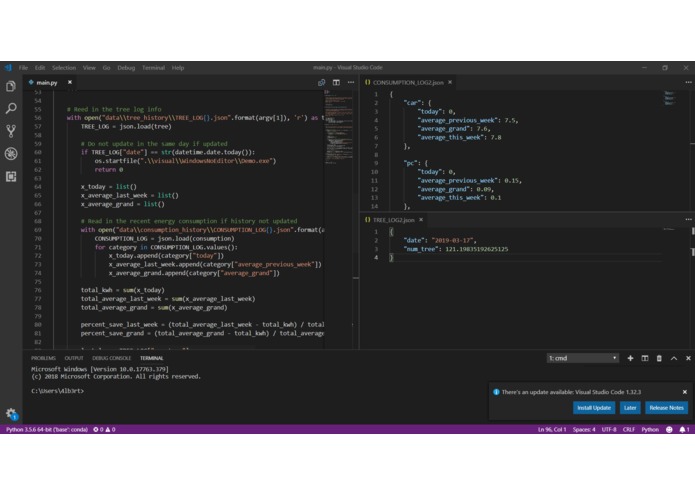The height and width of the screenshot is (494, 695).
Task: Maximize the terminal panel with up chevron
Action: [674, 358]
